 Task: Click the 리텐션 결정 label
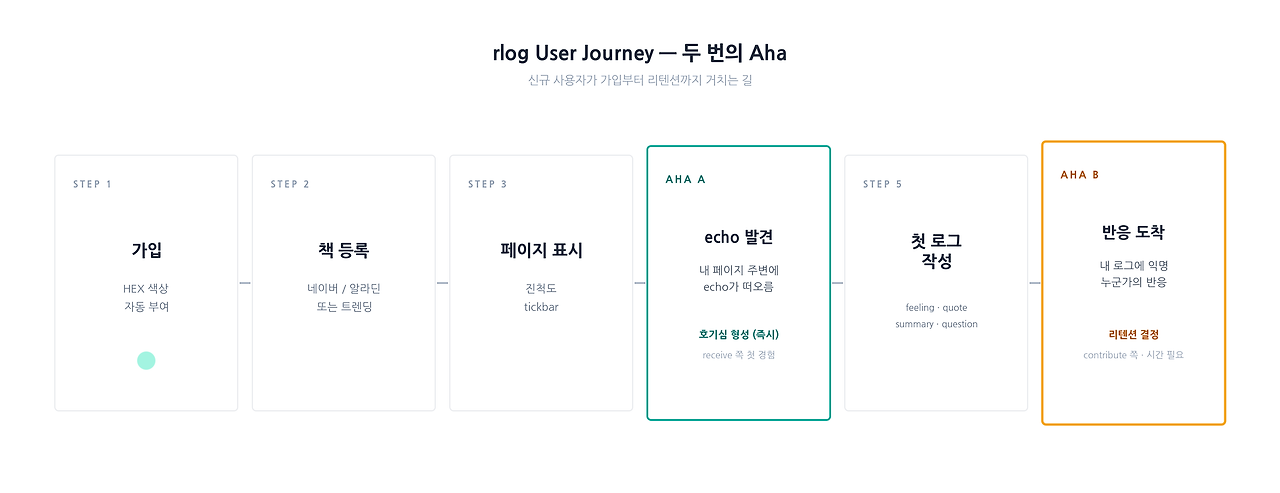pyautogui.click(x=1134, y=334)
